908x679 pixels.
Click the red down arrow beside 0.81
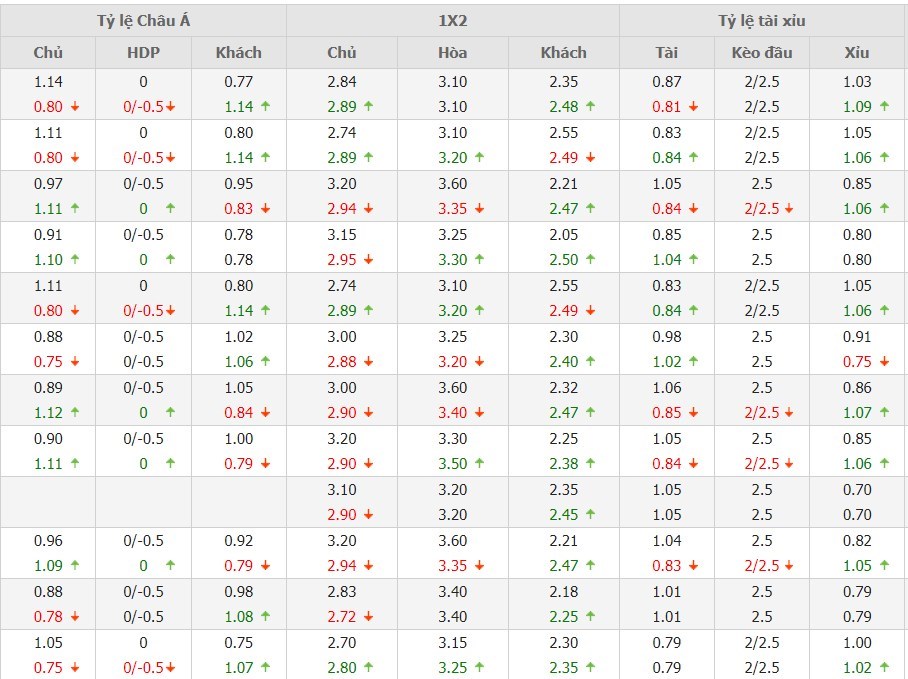[693, 106]
